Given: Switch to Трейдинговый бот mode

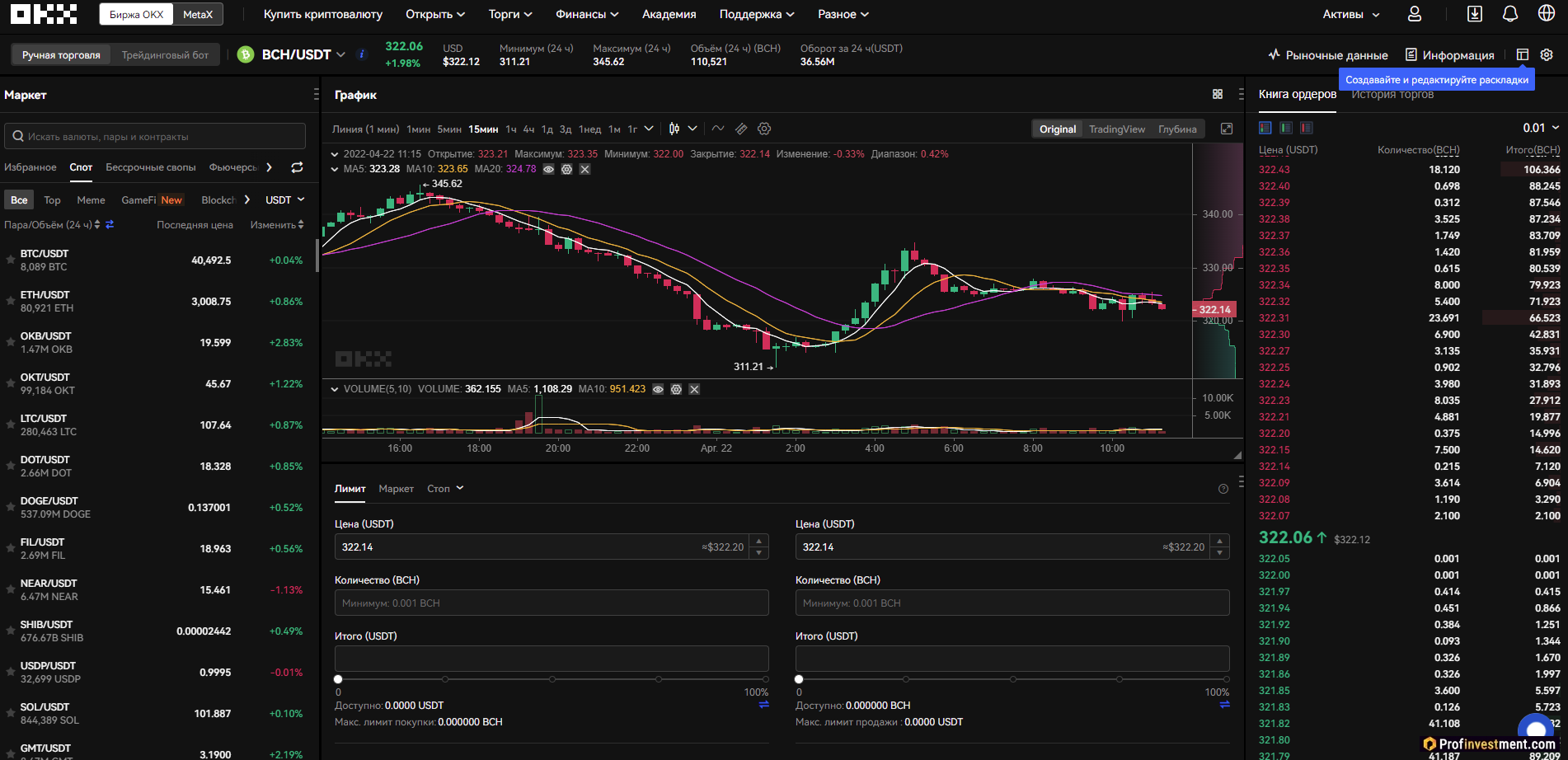Looking at the screenshot, I should (165, 55).
